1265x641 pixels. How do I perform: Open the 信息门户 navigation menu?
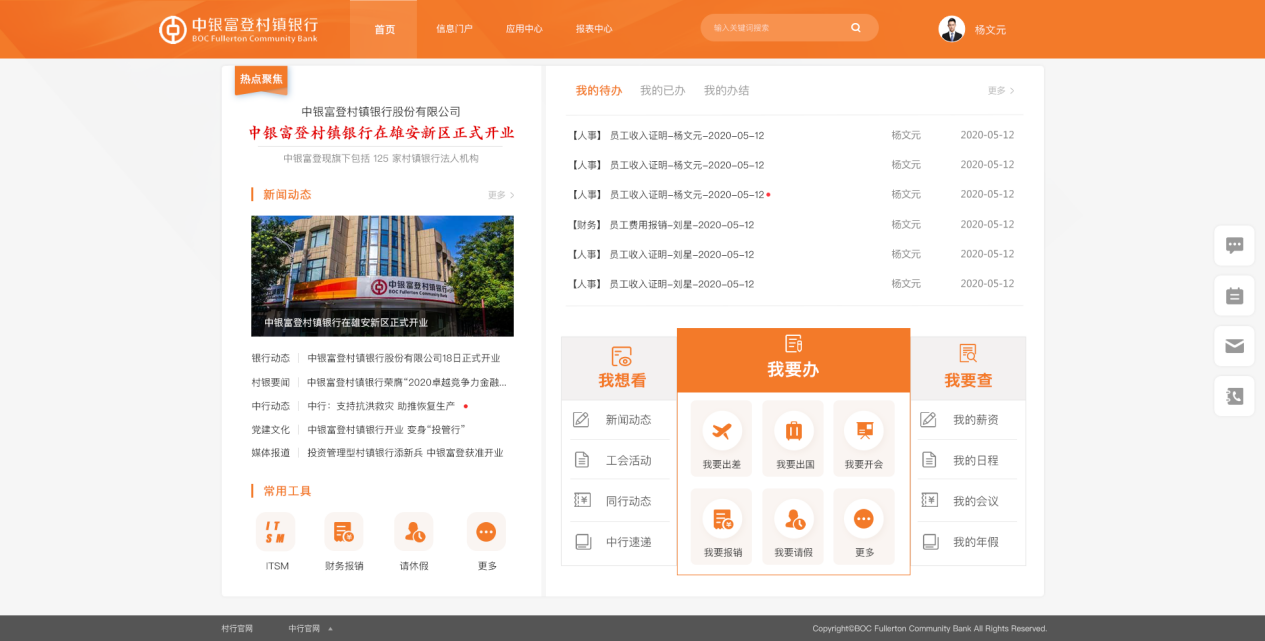click(x=454, y=29)
